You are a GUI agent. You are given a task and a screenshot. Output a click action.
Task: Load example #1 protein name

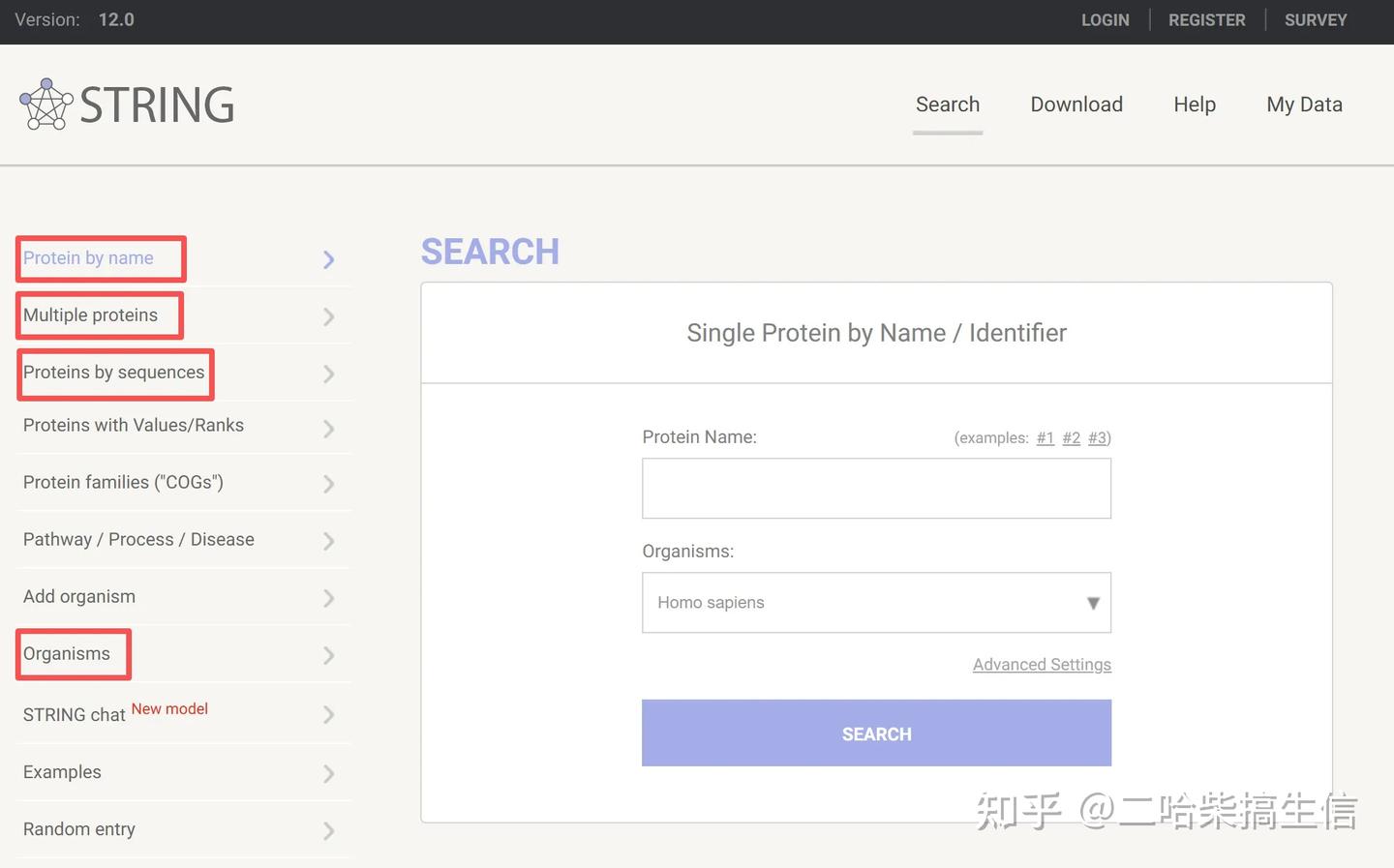click(1045, 438)
